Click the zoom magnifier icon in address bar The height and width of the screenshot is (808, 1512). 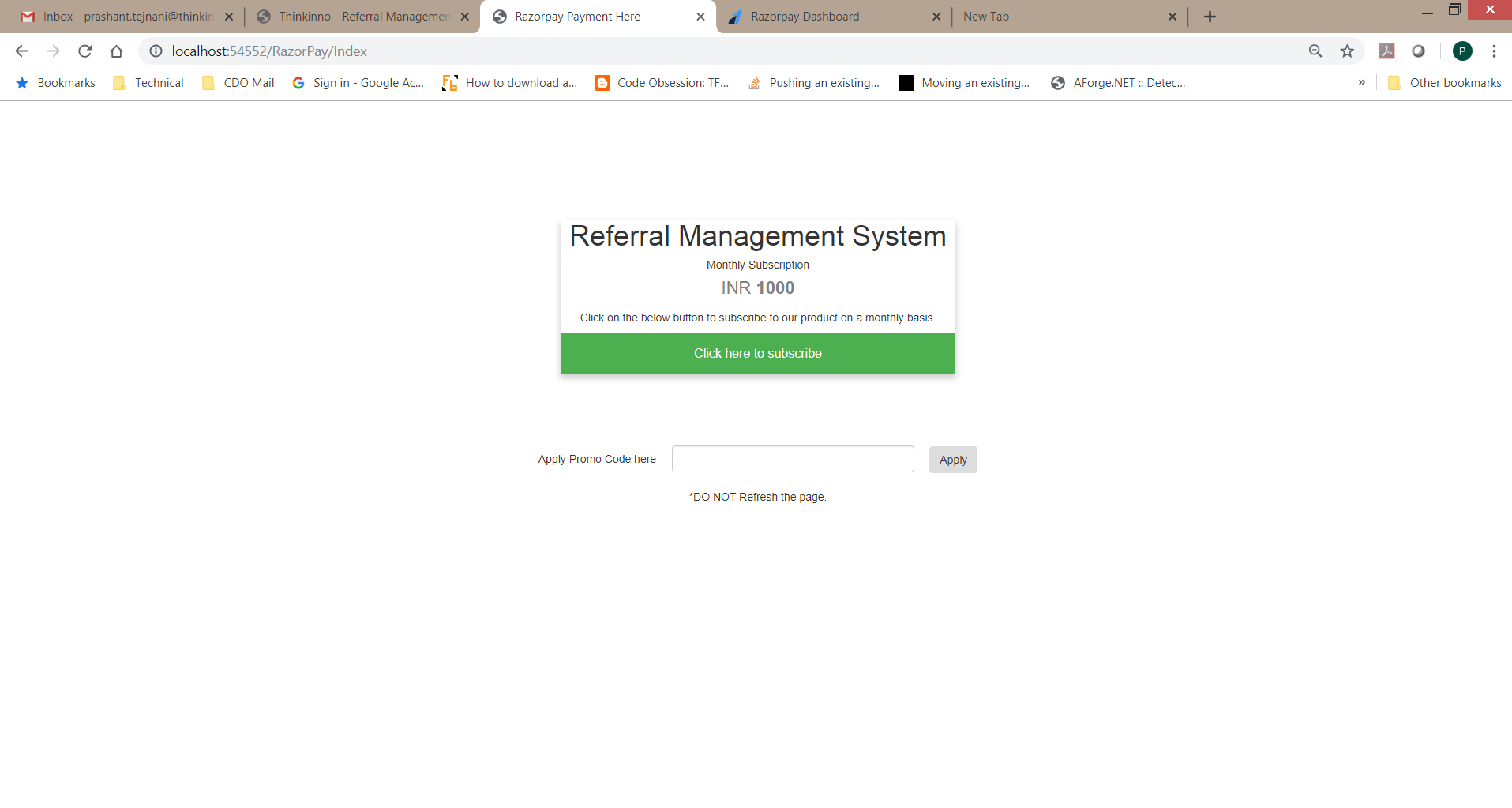(x=1315, y=51)
